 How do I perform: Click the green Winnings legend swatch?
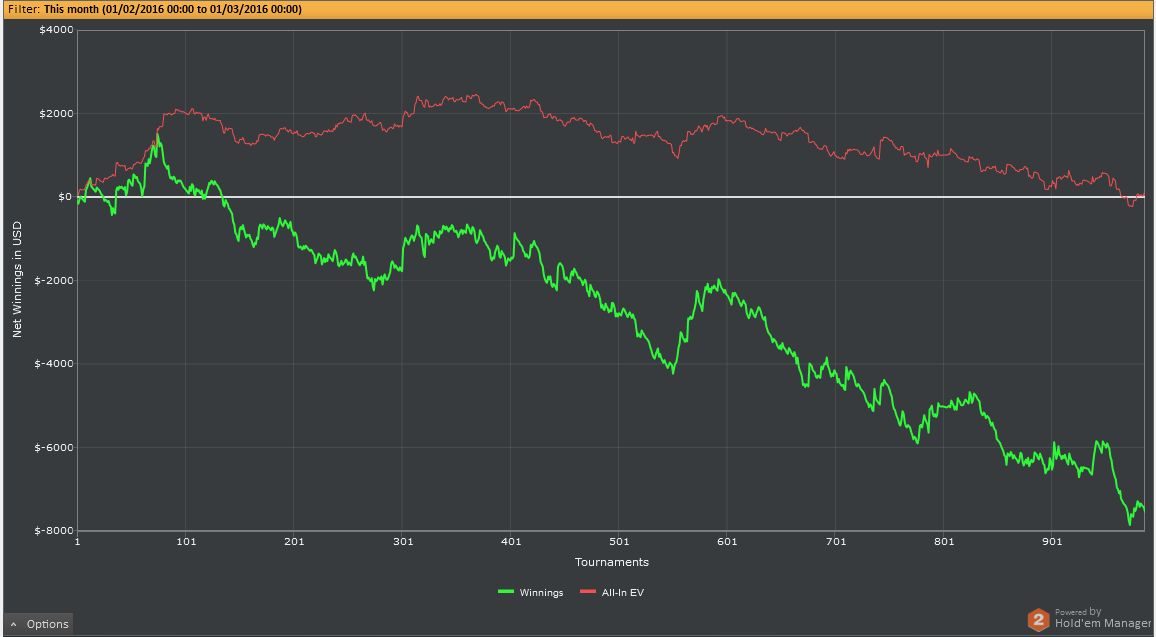click(x=506, y=592)
